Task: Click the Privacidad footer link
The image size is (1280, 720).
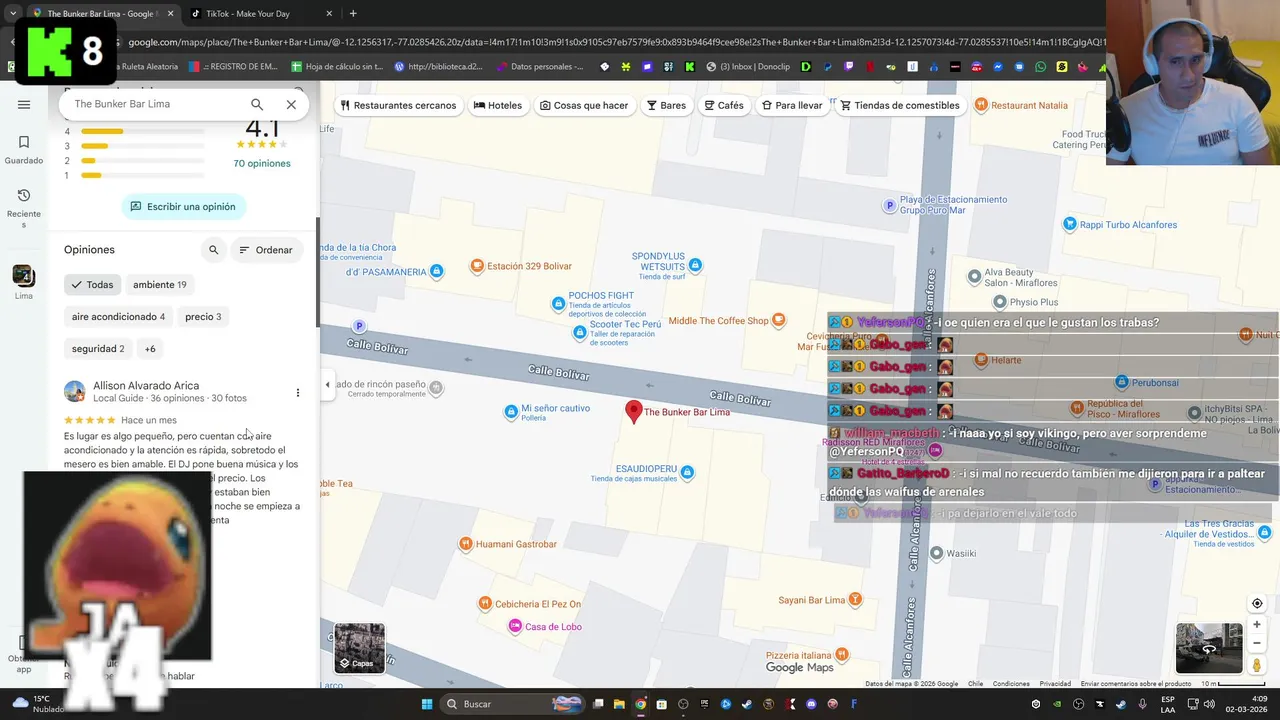Action: tap(1055, 684)
